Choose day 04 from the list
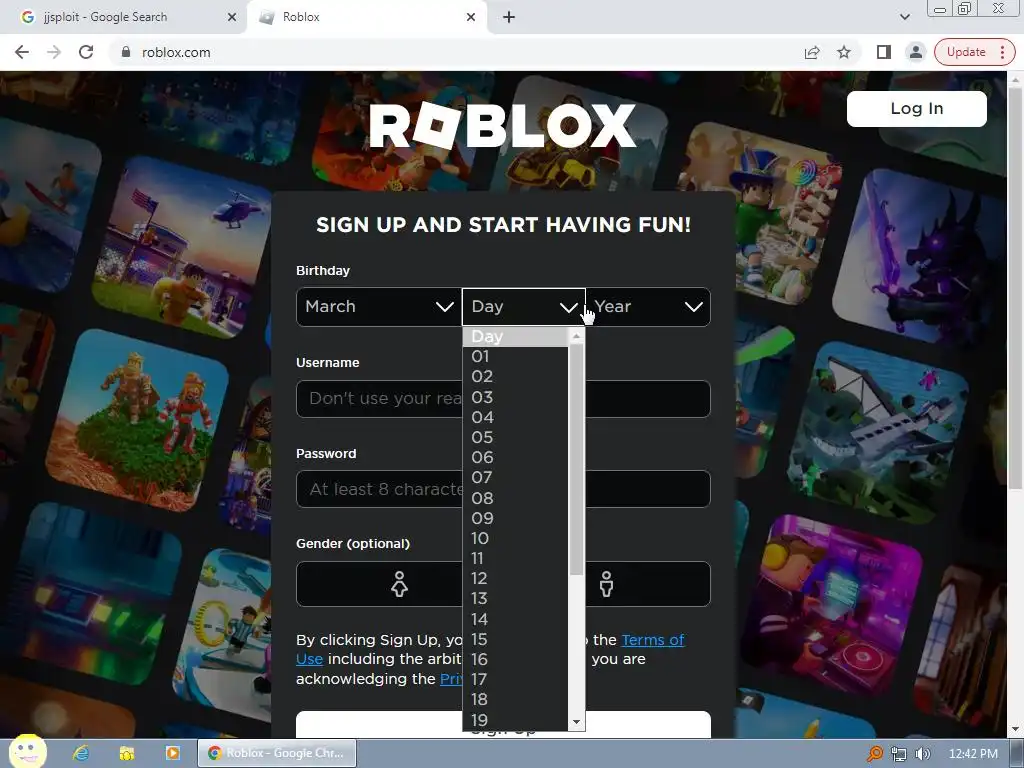Image resolution: width=1024 pixels, height=768 pixels. tap(515, 417)
